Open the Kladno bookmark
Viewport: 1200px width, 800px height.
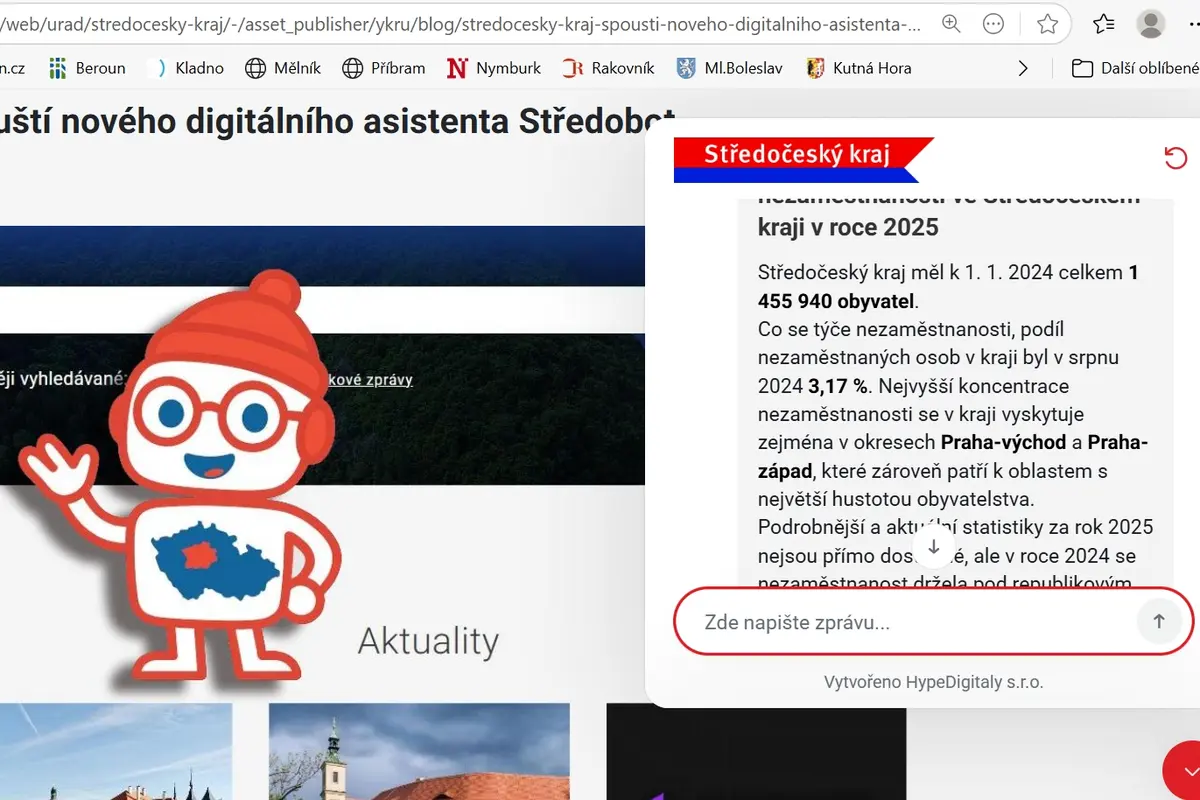point(186,68)
